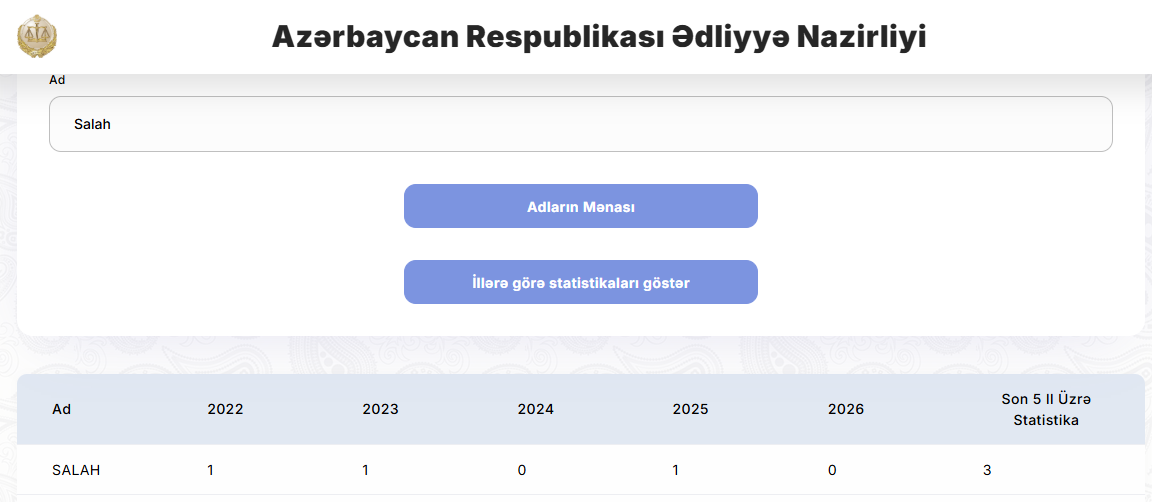Click the Azərbaycan Respublikası Ədliyyə Nazirliyi title
Image resolution: width=1152 pixels, height=502 pixels.
coord(599,37)
